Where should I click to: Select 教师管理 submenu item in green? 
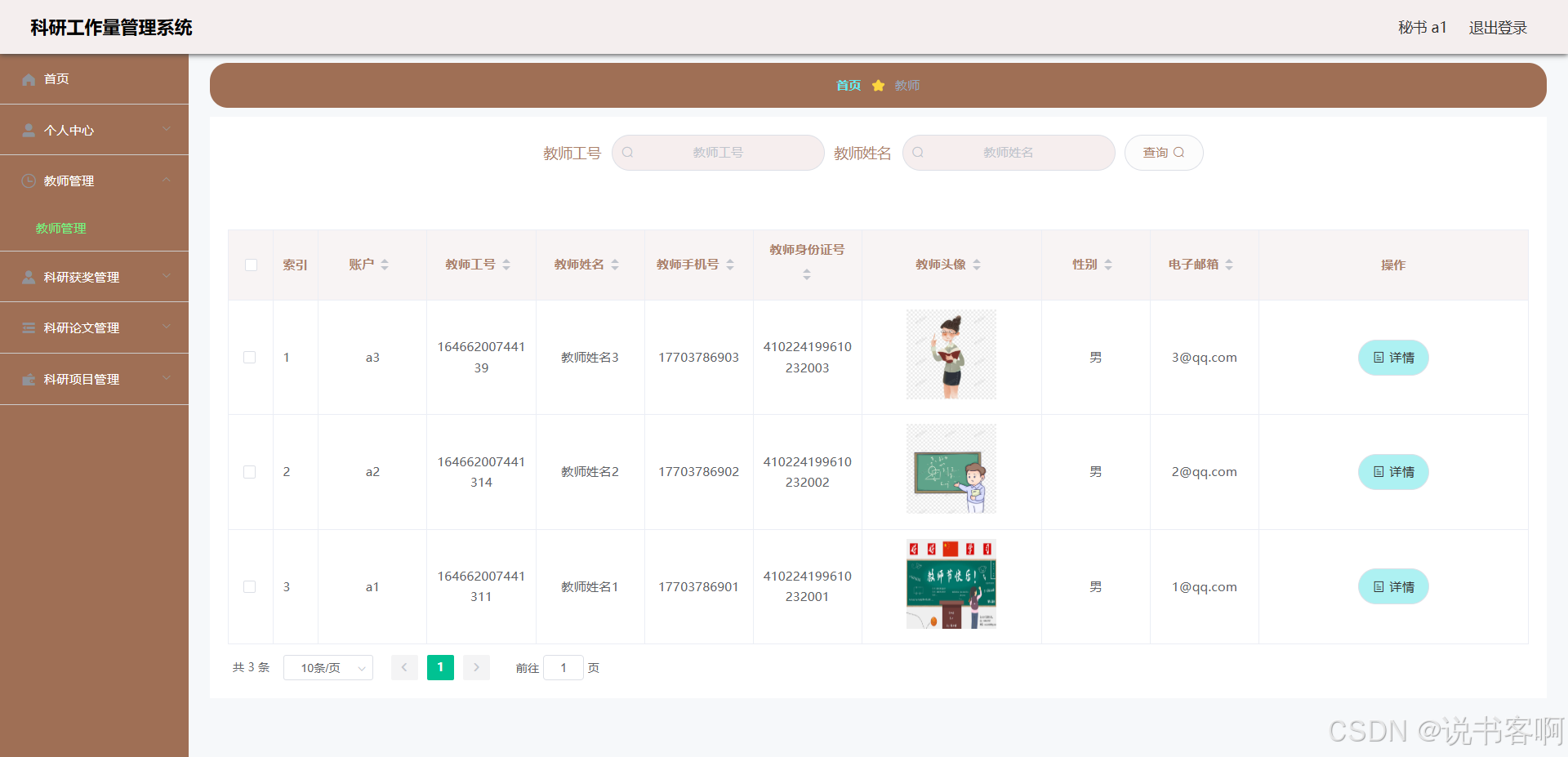pyautogui.click(x=61, y=229)
